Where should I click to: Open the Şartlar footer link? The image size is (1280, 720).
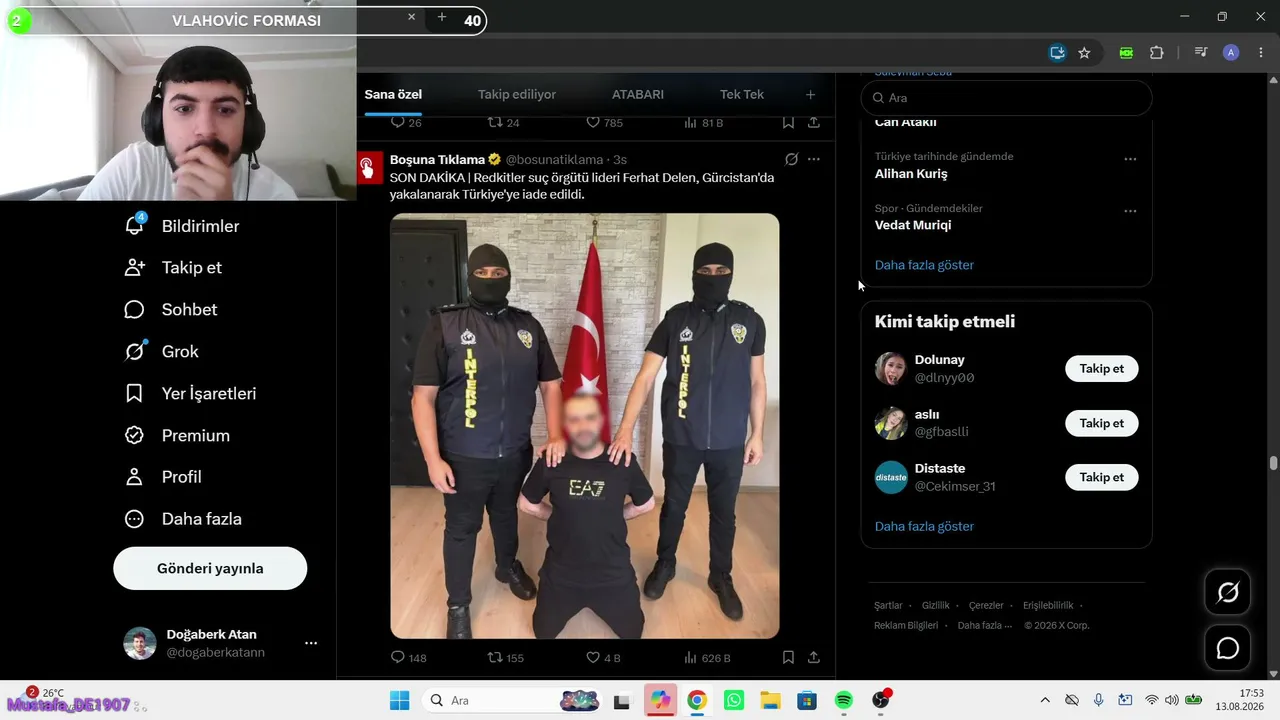[888, 606]
